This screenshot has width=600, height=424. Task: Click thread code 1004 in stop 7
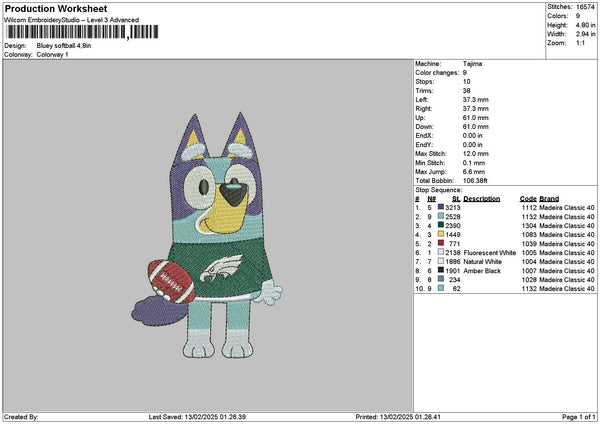[x=529, y=261]
